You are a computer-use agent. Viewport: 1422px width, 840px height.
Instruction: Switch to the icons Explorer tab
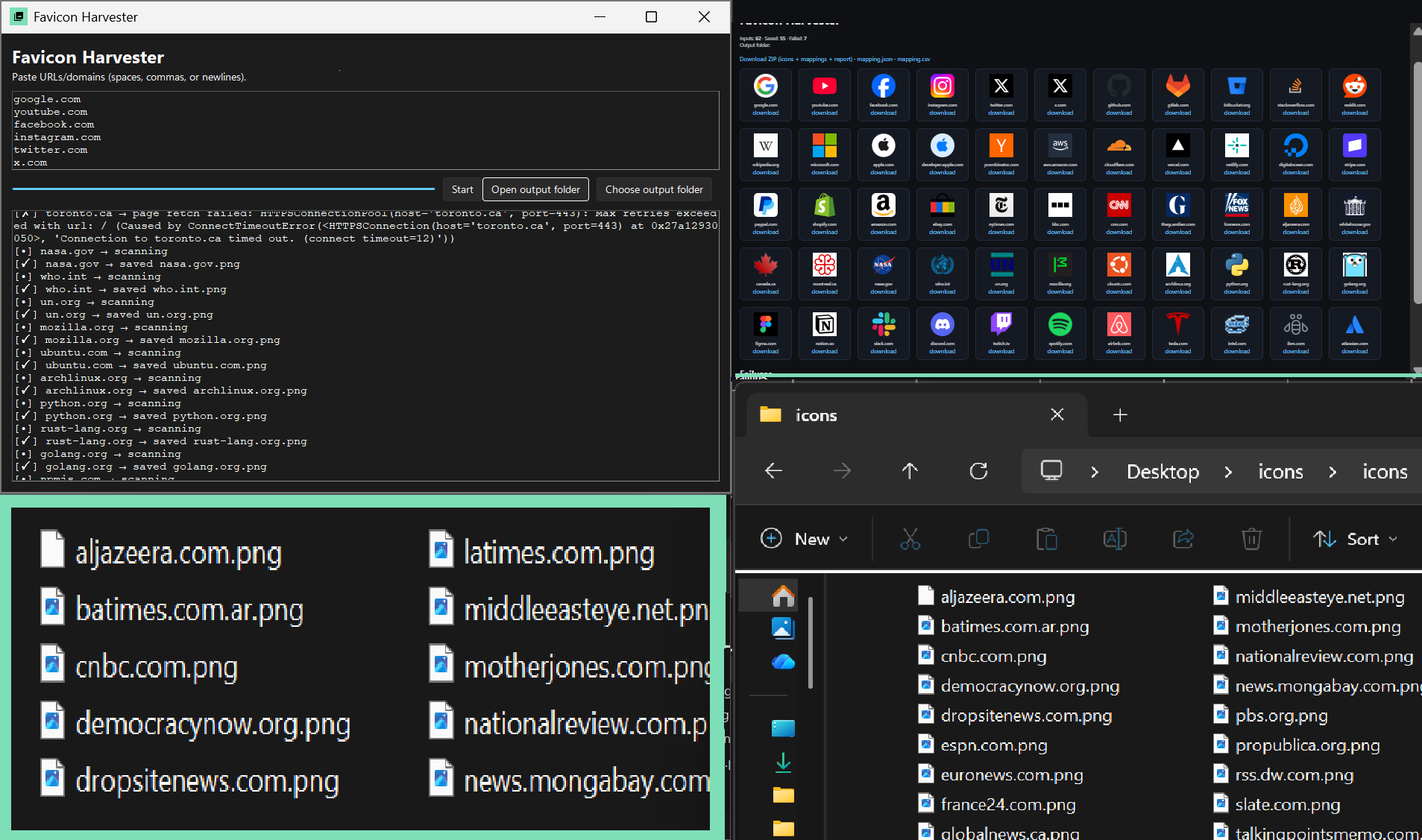pos(816,415)
